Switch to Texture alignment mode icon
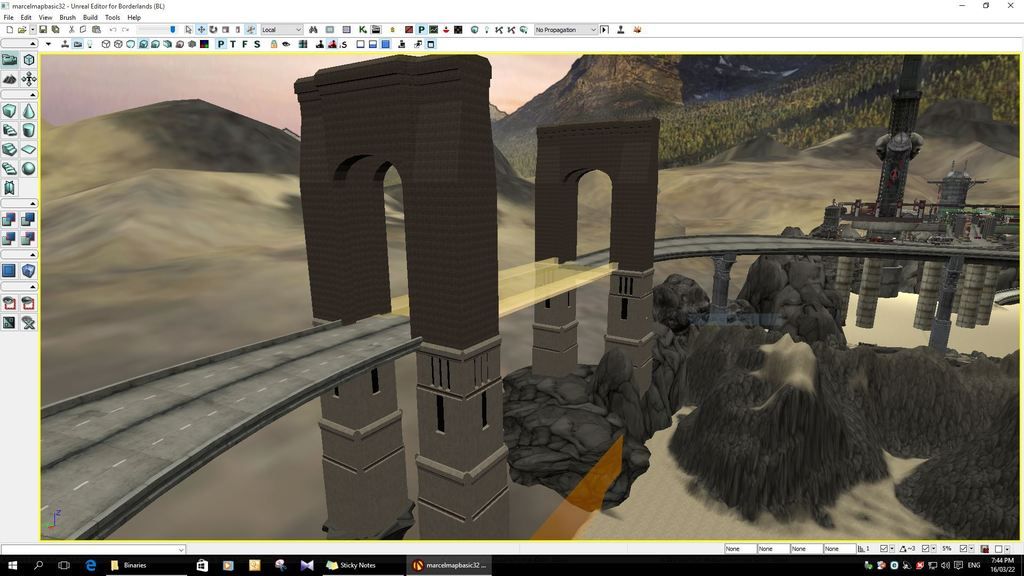1024x576 pixels. 29,79
